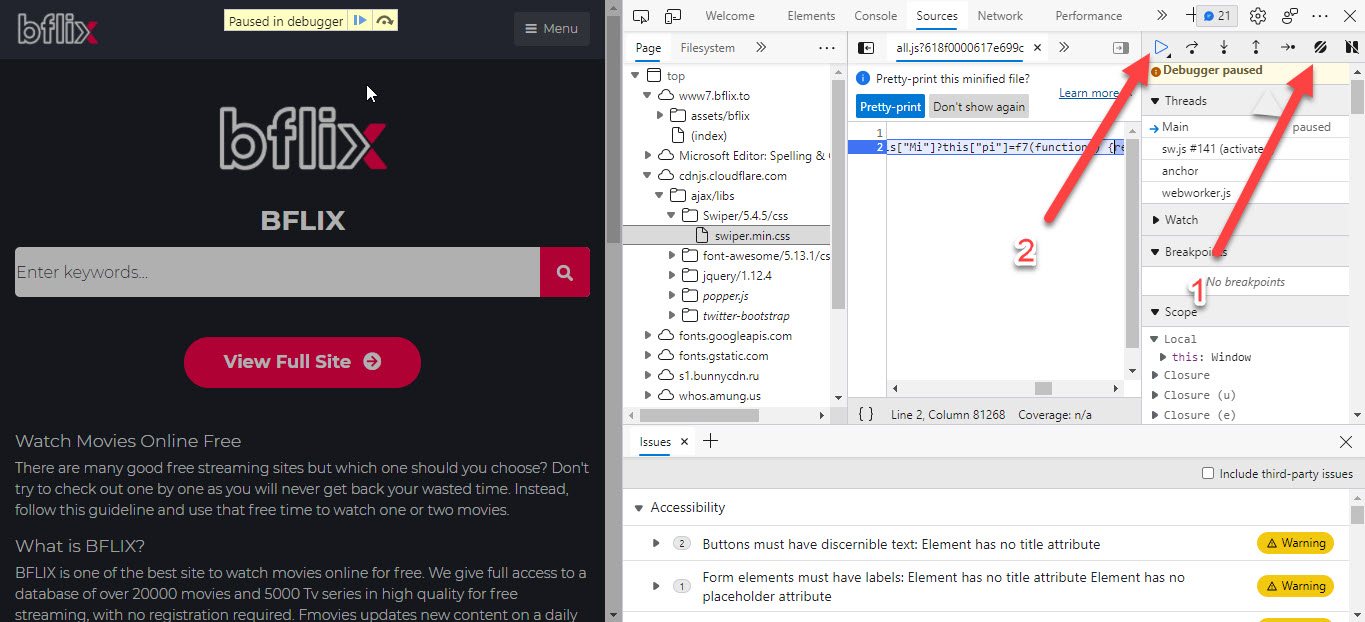Open navigator pane ellipsis menu

(x=826, y=48)
